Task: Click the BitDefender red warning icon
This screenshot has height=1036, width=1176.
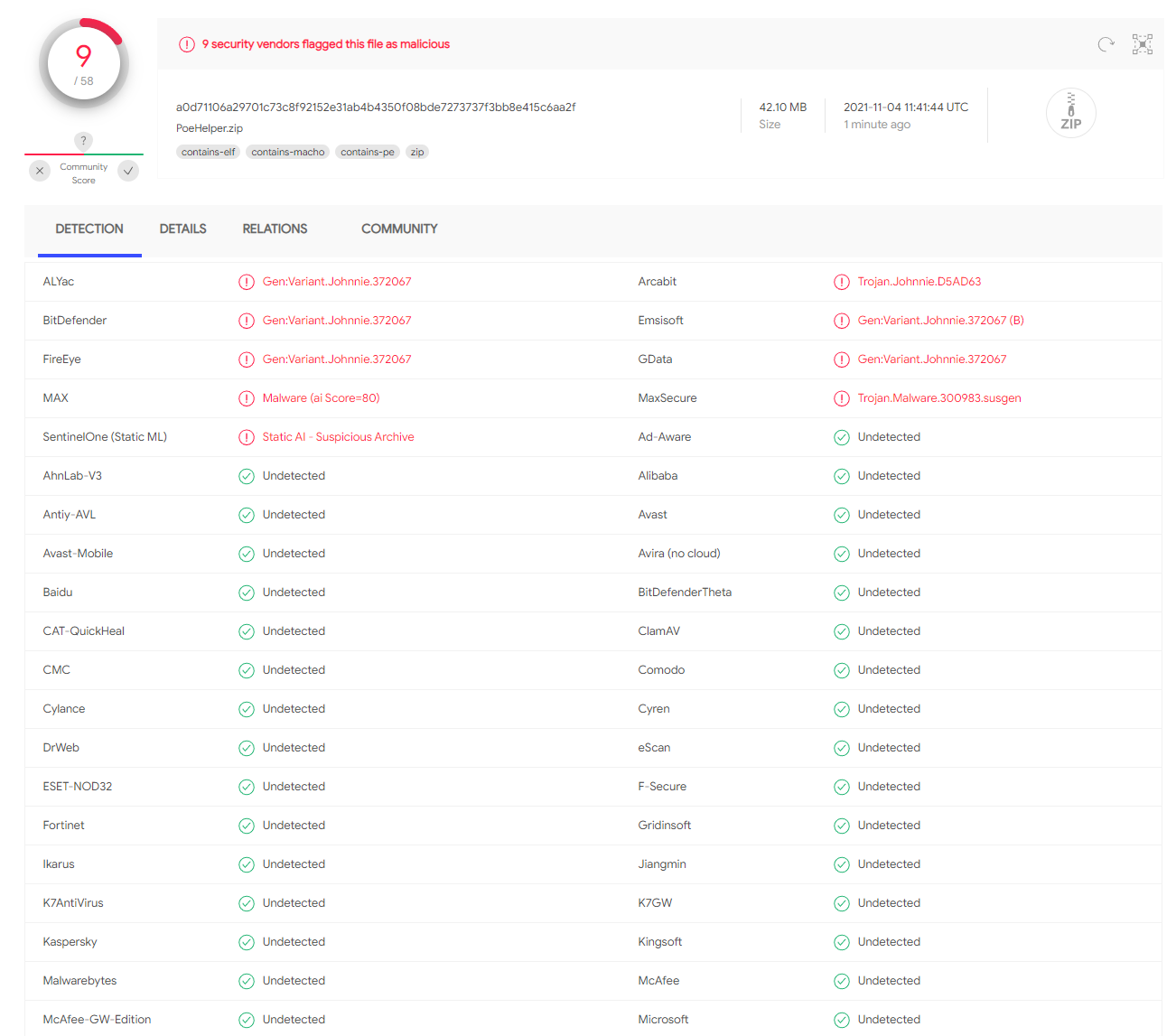Action: coord(247,321)
